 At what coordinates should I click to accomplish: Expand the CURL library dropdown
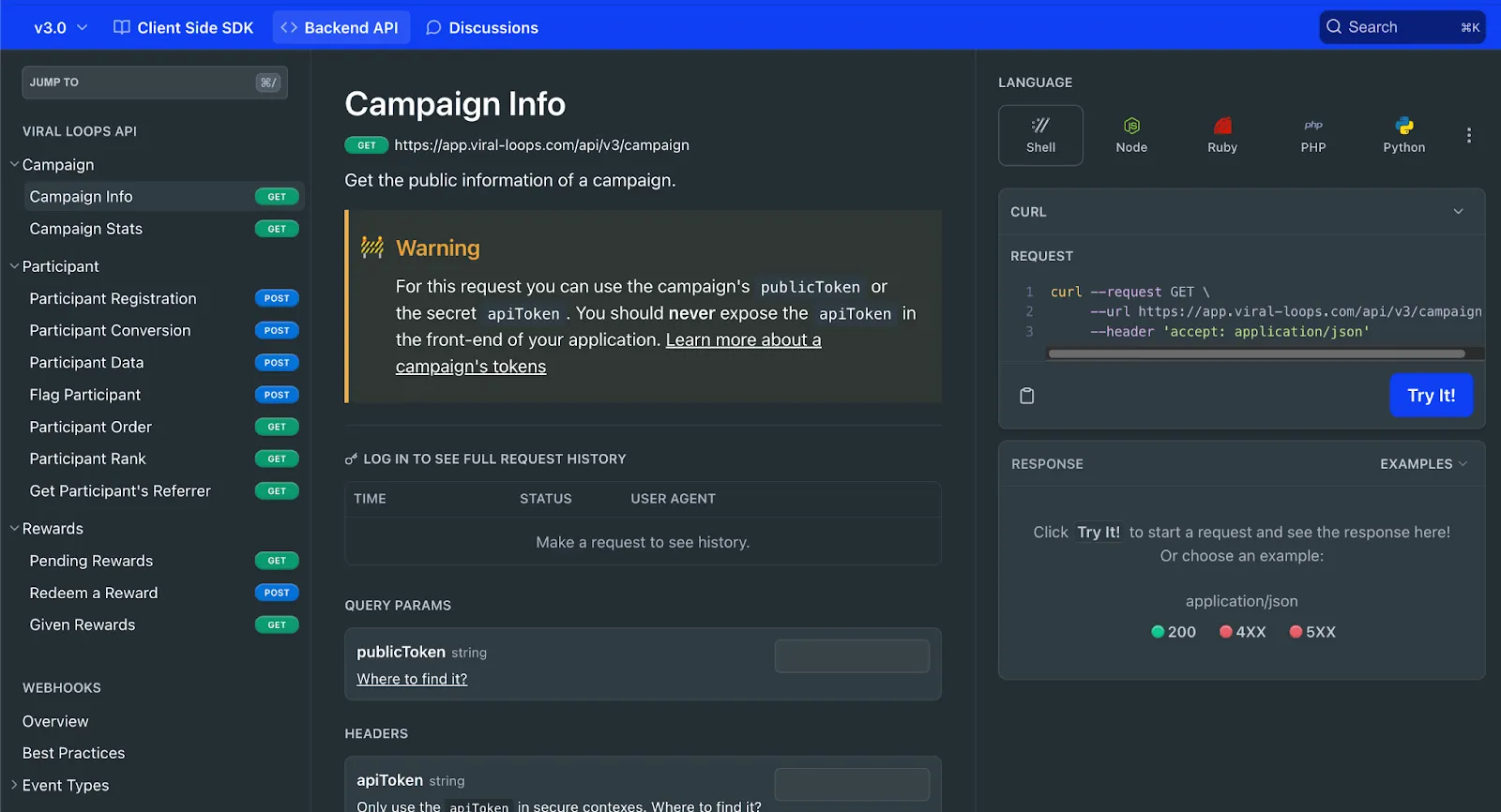[x=1458, y=212]
